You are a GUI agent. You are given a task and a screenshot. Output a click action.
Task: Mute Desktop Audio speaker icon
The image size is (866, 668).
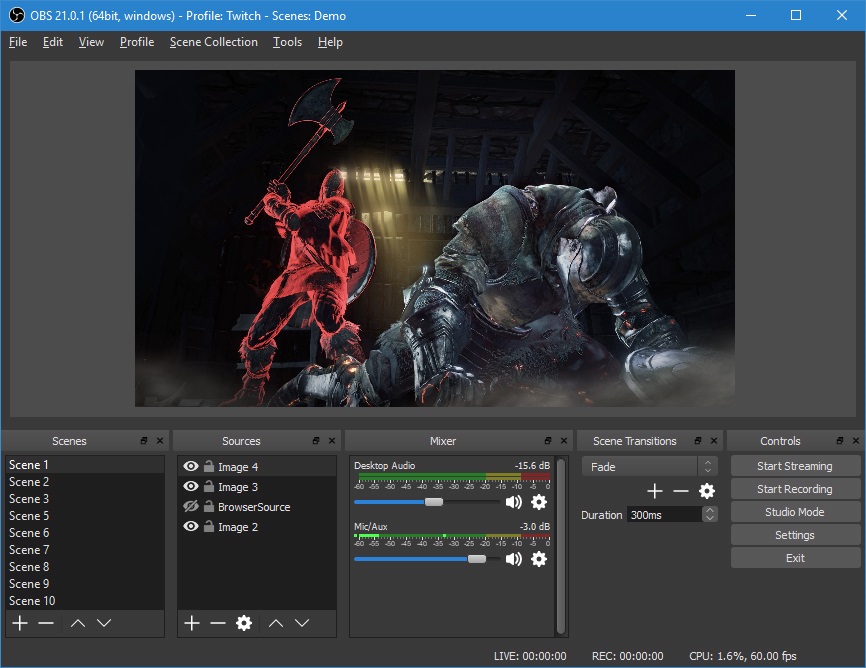click(514, 502)
